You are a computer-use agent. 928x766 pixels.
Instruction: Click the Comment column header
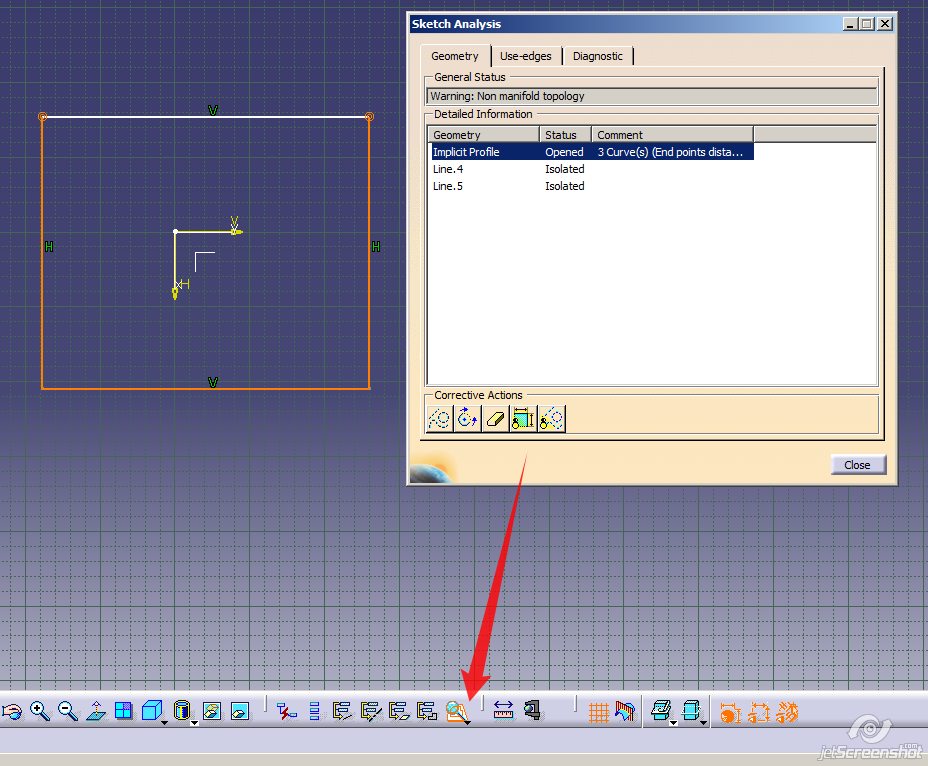(672, 134)
